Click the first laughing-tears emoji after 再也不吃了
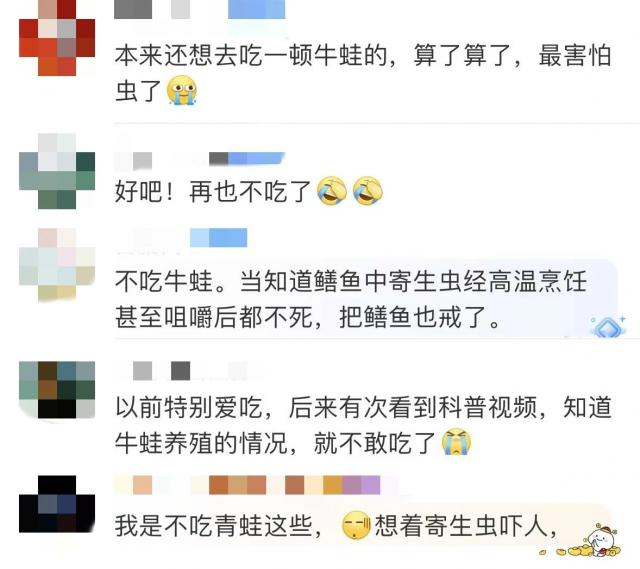The image size is (640, 569). (x=332, y=191)
